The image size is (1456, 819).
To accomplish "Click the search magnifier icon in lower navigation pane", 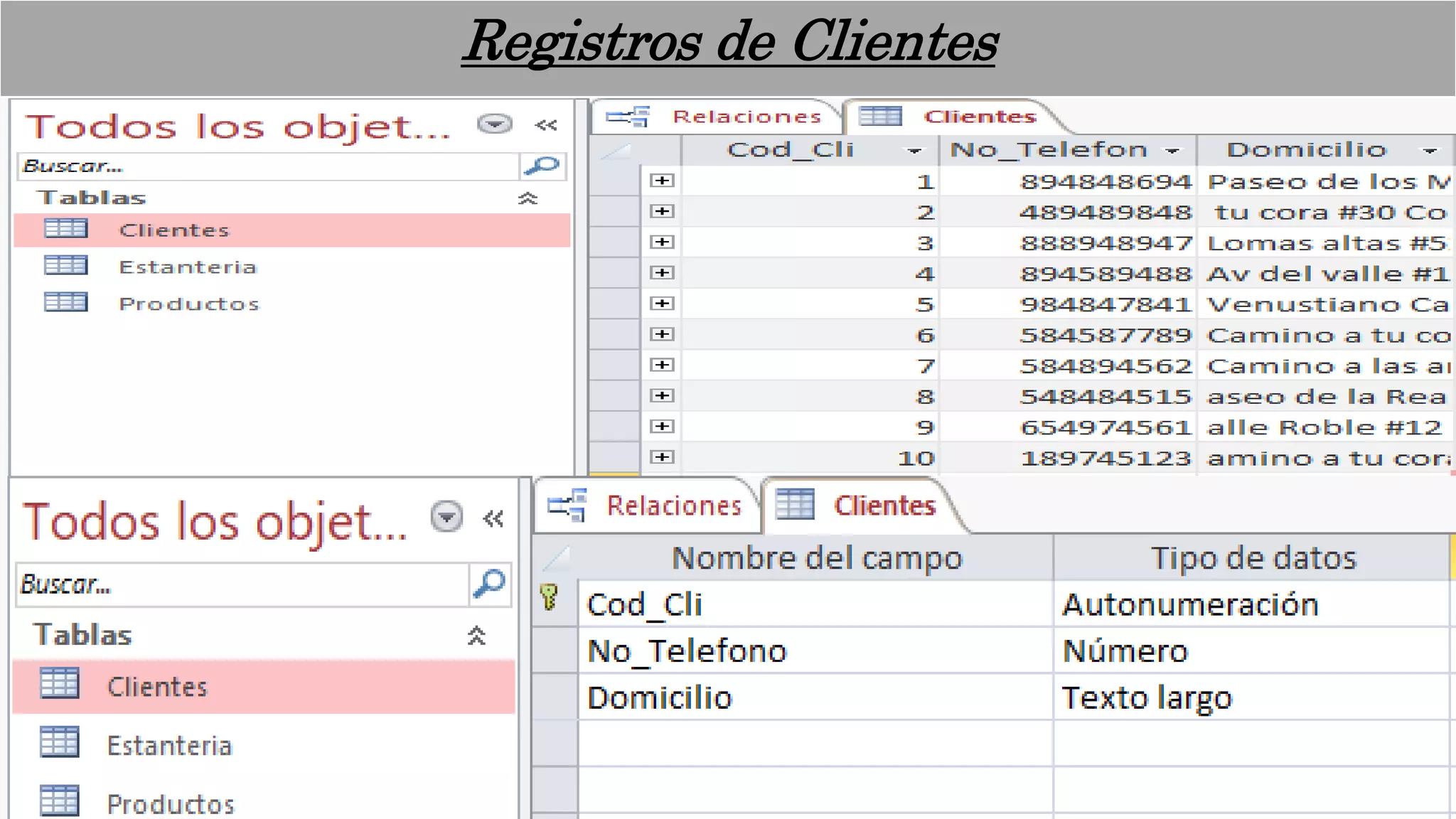I will tap(490, 584).
